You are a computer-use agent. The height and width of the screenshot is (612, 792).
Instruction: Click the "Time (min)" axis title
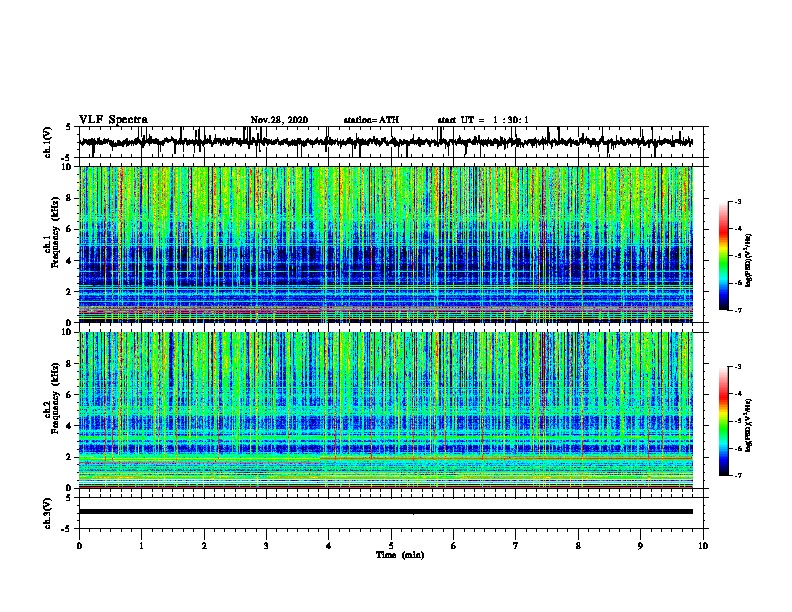[400, 555]
